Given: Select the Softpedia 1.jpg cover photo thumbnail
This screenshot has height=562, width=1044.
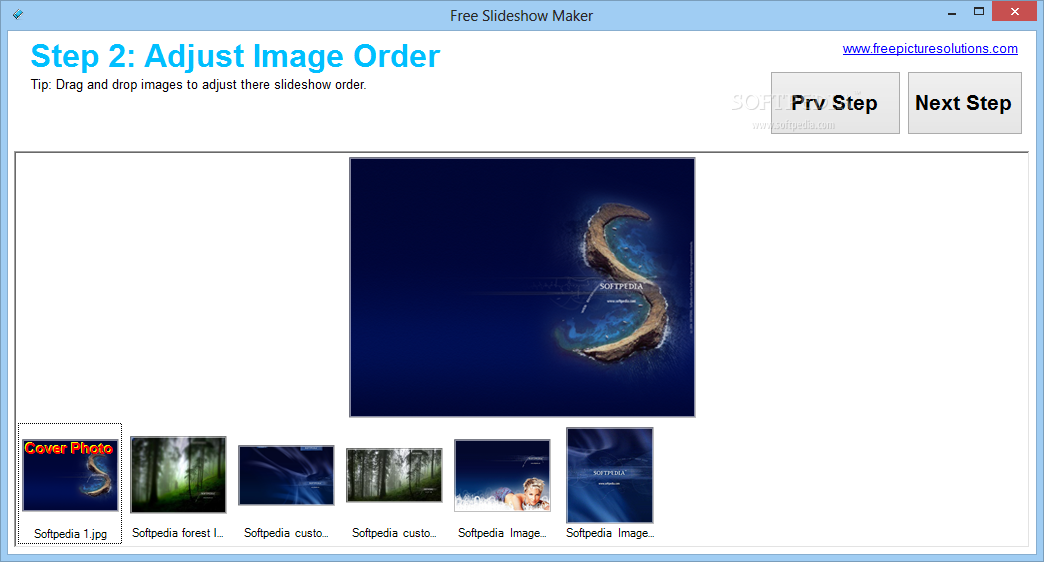Looking at the screenshot, I should click(70, 475).
